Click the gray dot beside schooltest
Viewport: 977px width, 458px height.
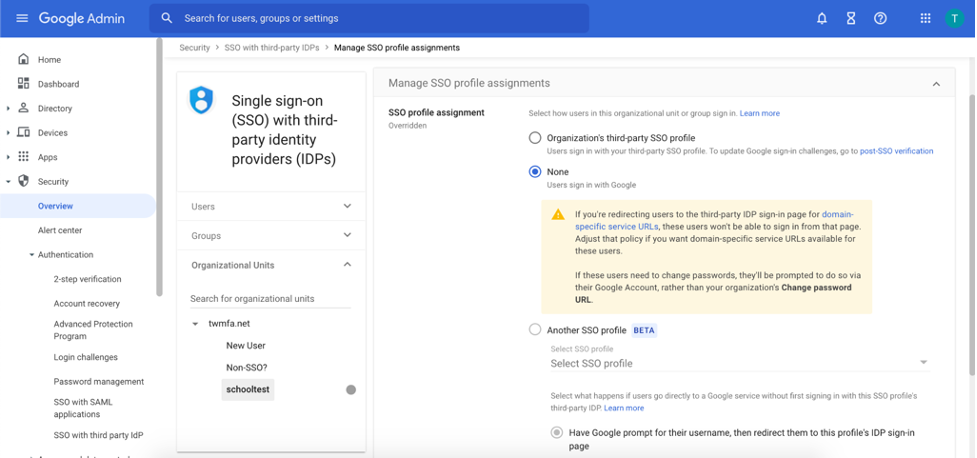[x=351, y=389]
